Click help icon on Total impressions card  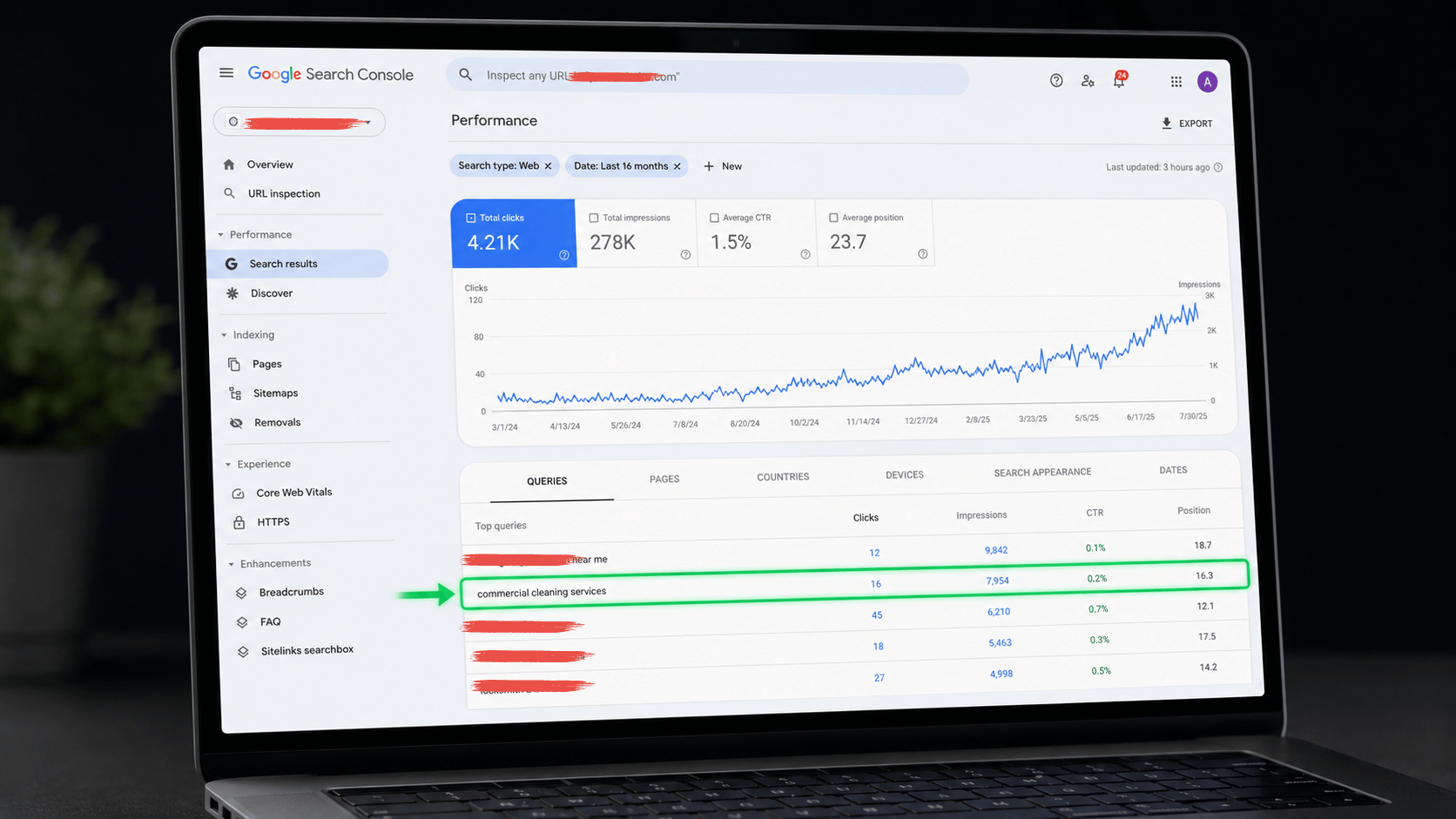point(685,255)
